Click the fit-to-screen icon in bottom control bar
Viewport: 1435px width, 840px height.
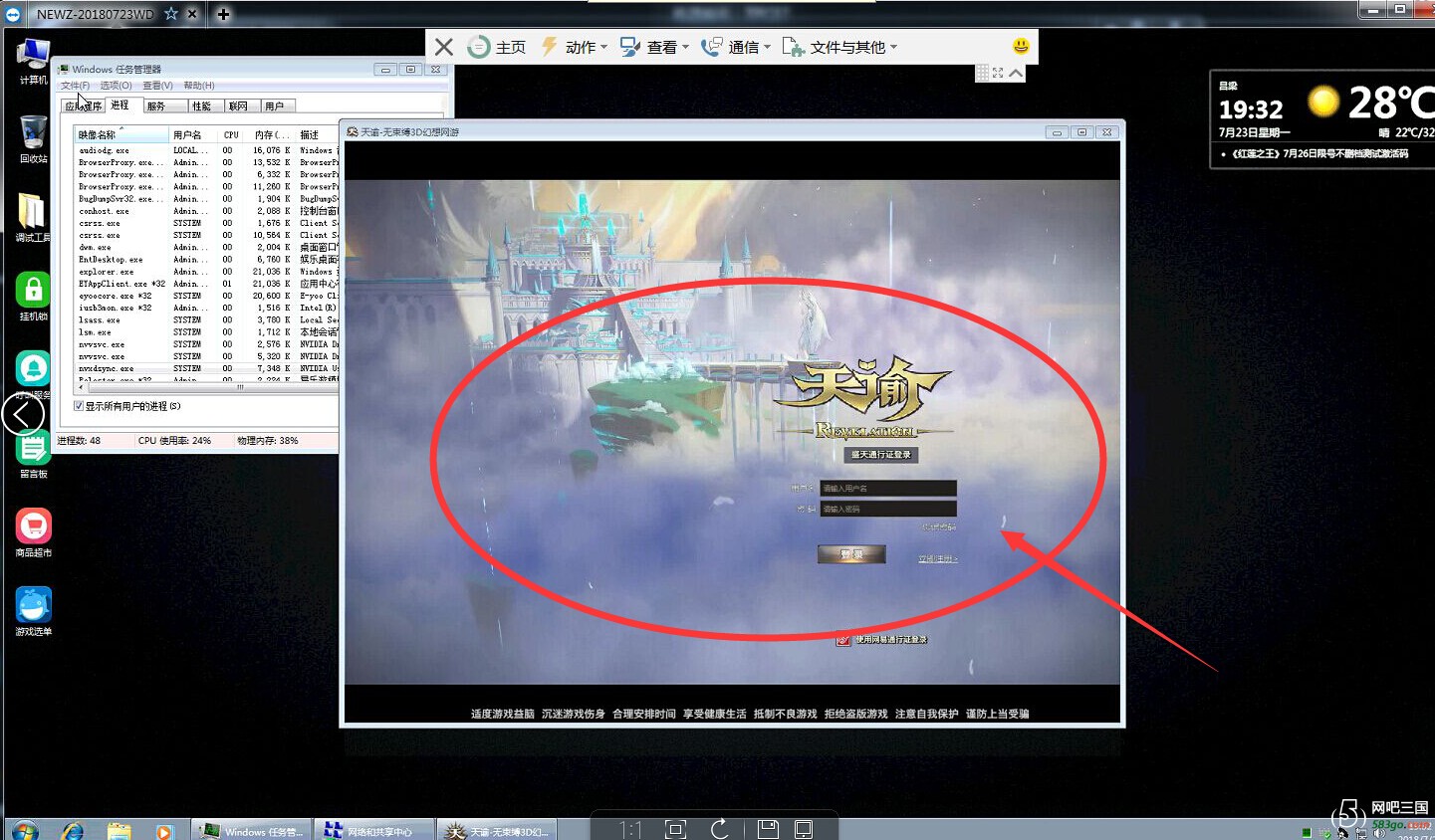pyautogui.click(x=675, y=829)
